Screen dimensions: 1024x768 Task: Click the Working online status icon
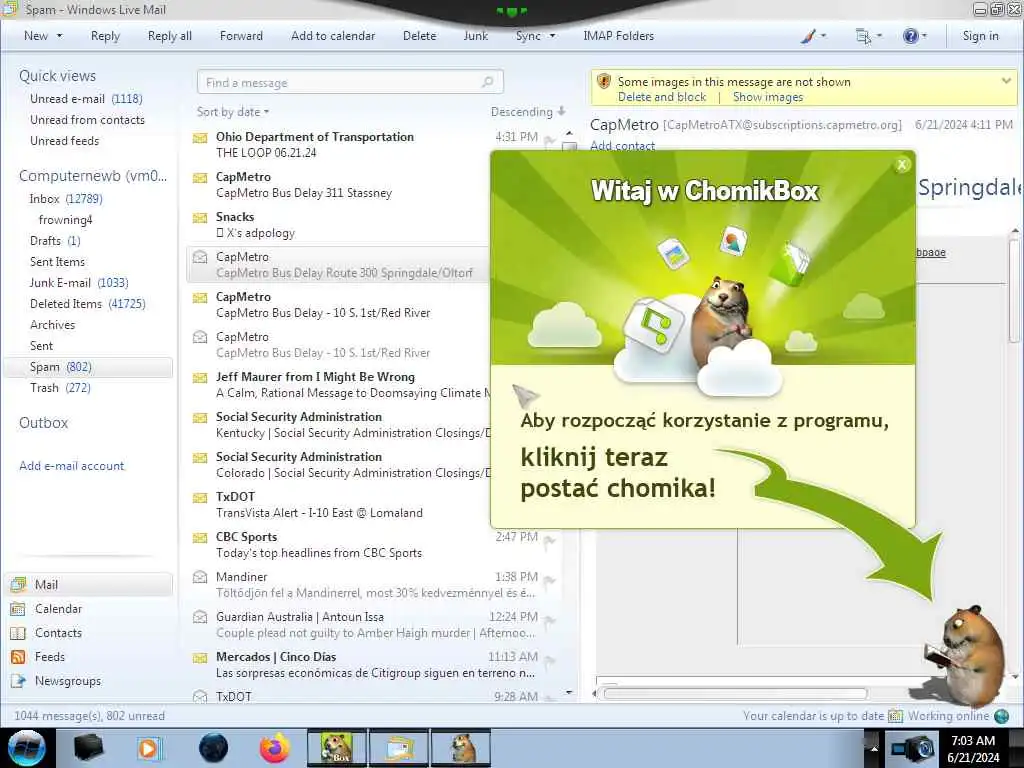pyautogui.click(x=1001, y=716)
